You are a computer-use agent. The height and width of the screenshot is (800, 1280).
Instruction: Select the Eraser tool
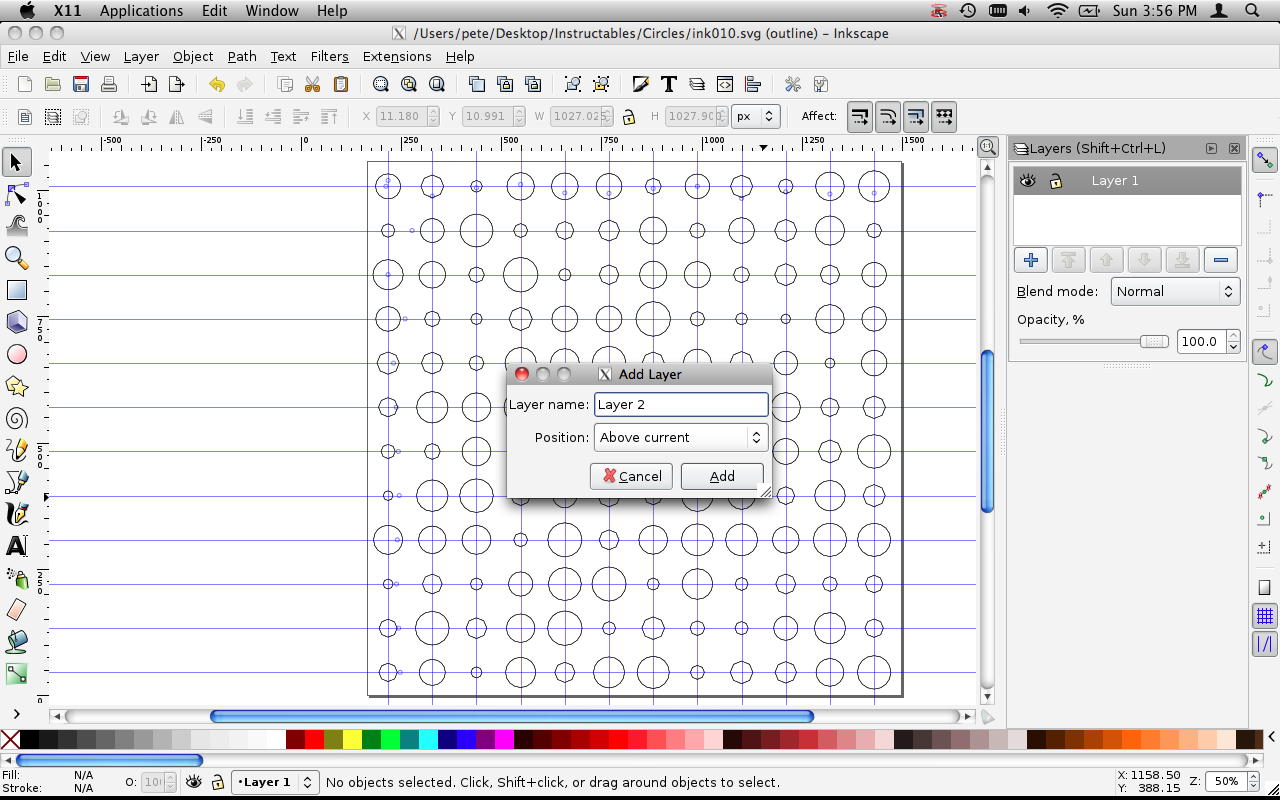16,610
